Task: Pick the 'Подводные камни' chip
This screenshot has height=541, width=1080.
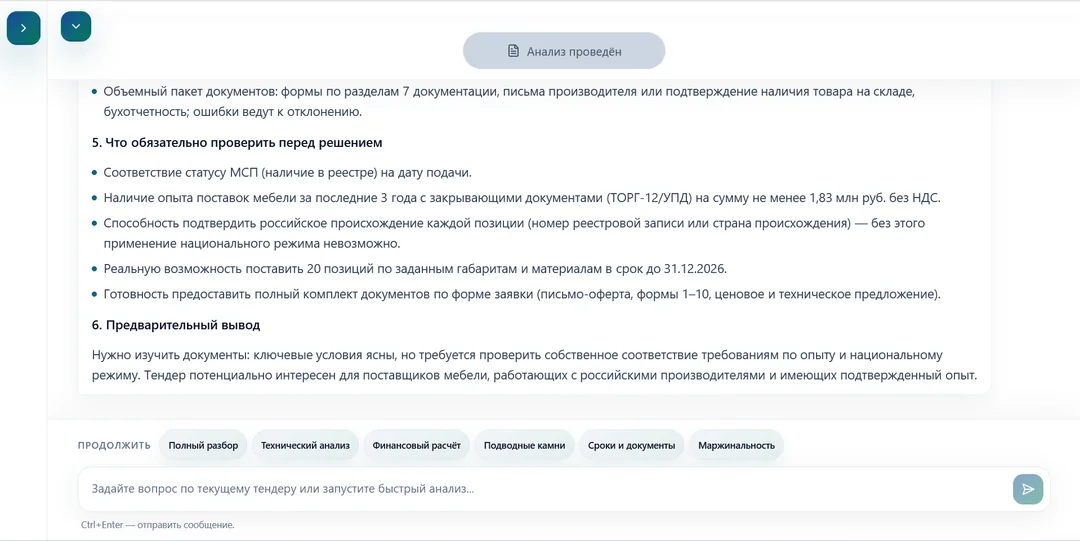Action: tap(524, 445)
